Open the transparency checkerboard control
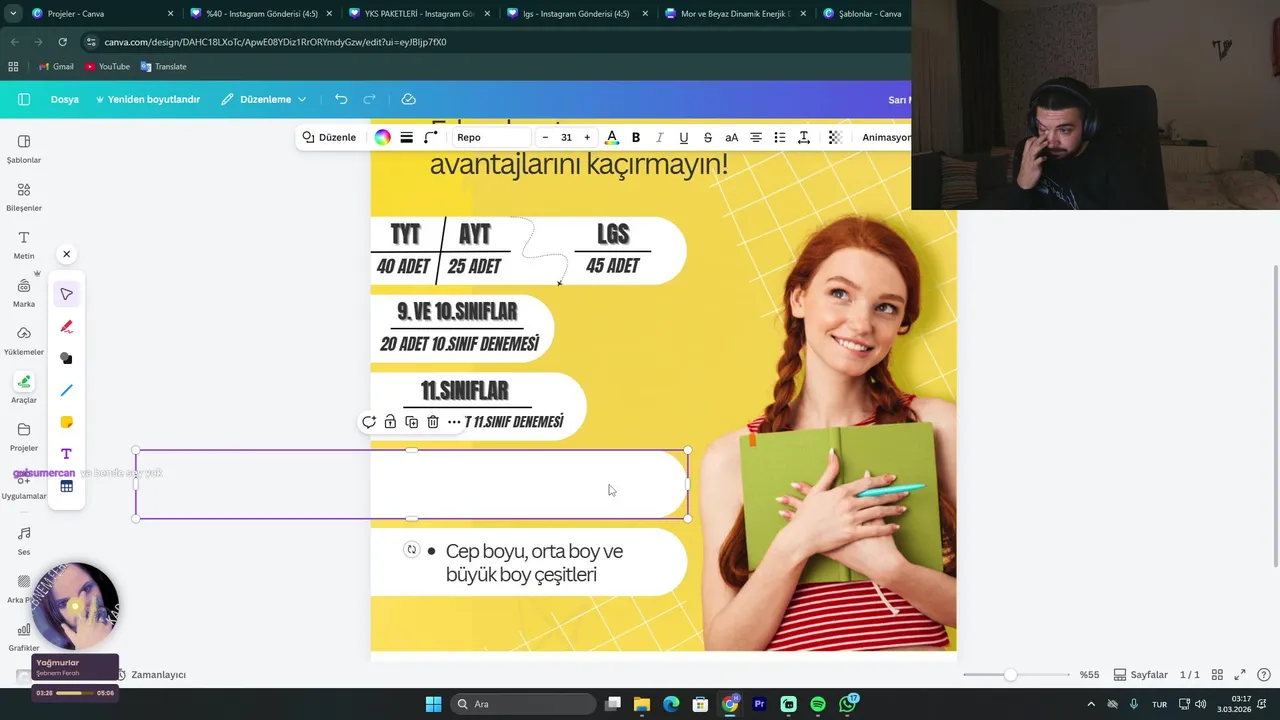 [835, 137]
